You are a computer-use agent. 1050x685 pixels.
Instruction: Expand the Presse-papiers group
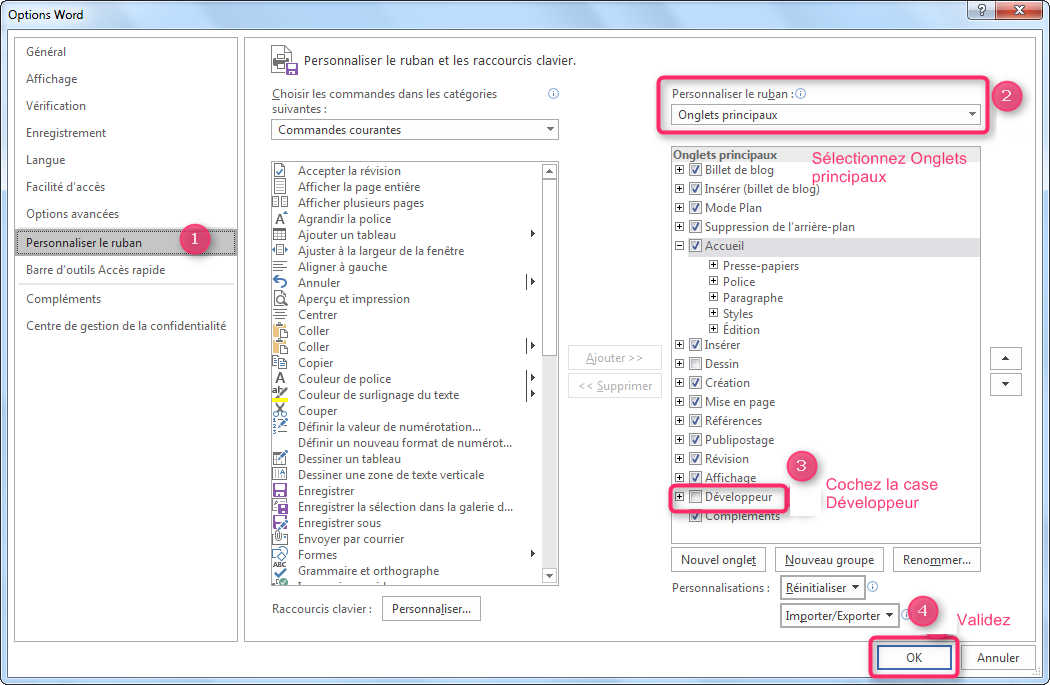[714, 265]
